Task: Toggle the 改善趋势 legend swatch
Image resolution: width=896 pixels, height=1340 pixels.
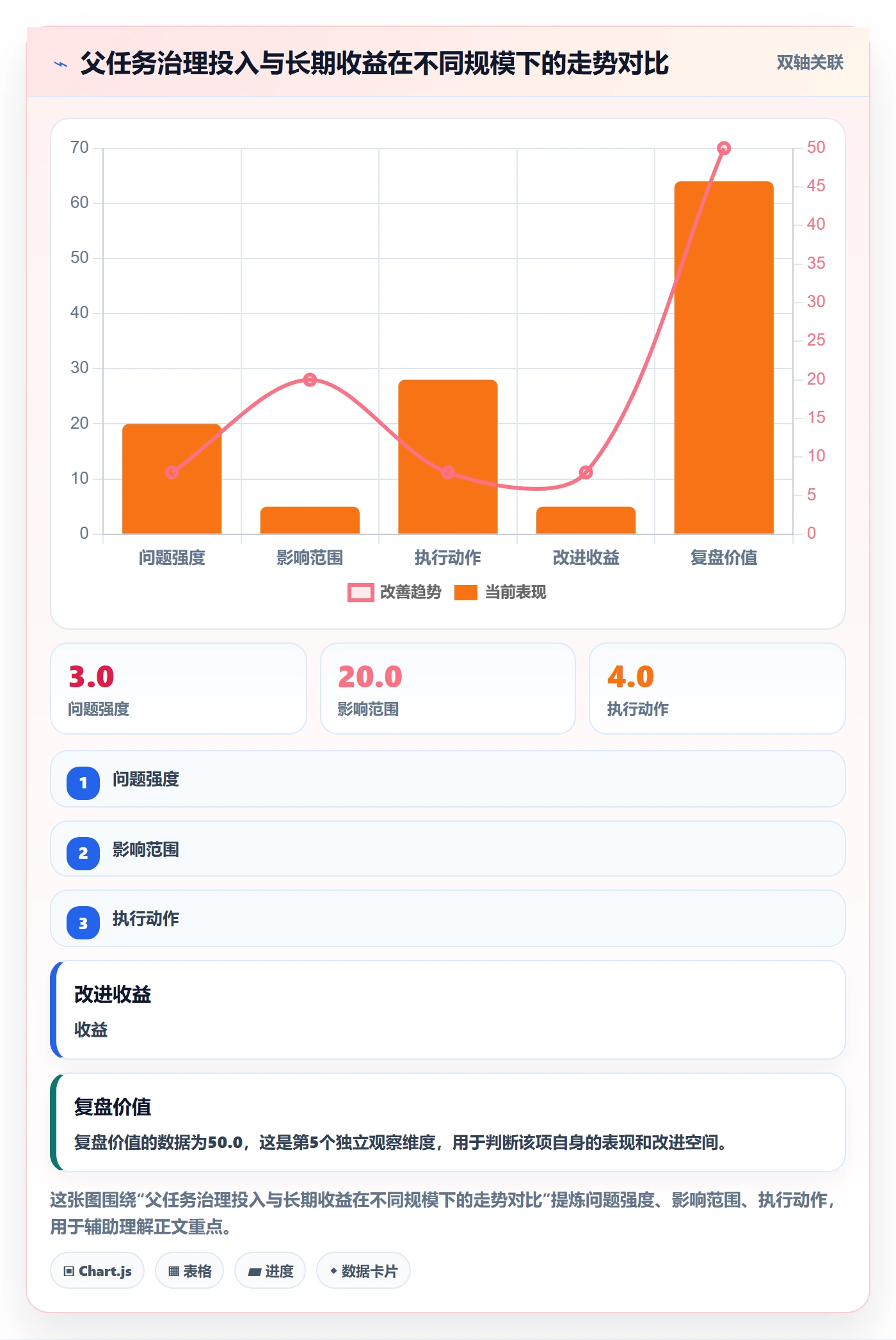Action: pyautogui.click(x=360, y=593)
